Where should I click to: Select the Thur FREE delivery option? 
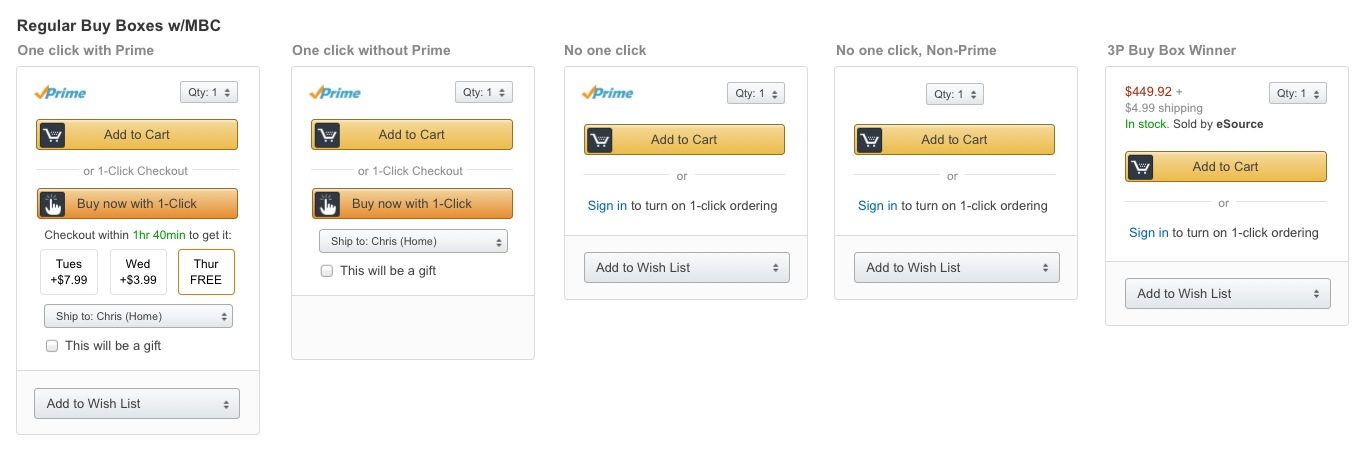pyautogui.click(x=206, y=272)
